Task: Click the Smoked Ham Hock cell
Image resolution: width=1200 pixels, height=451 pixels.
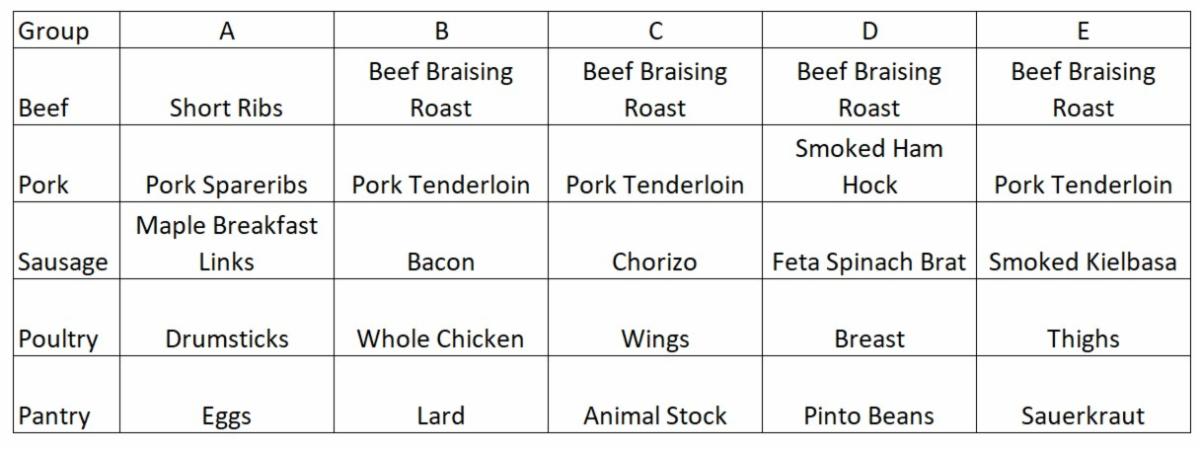Action: click(869, 167)
